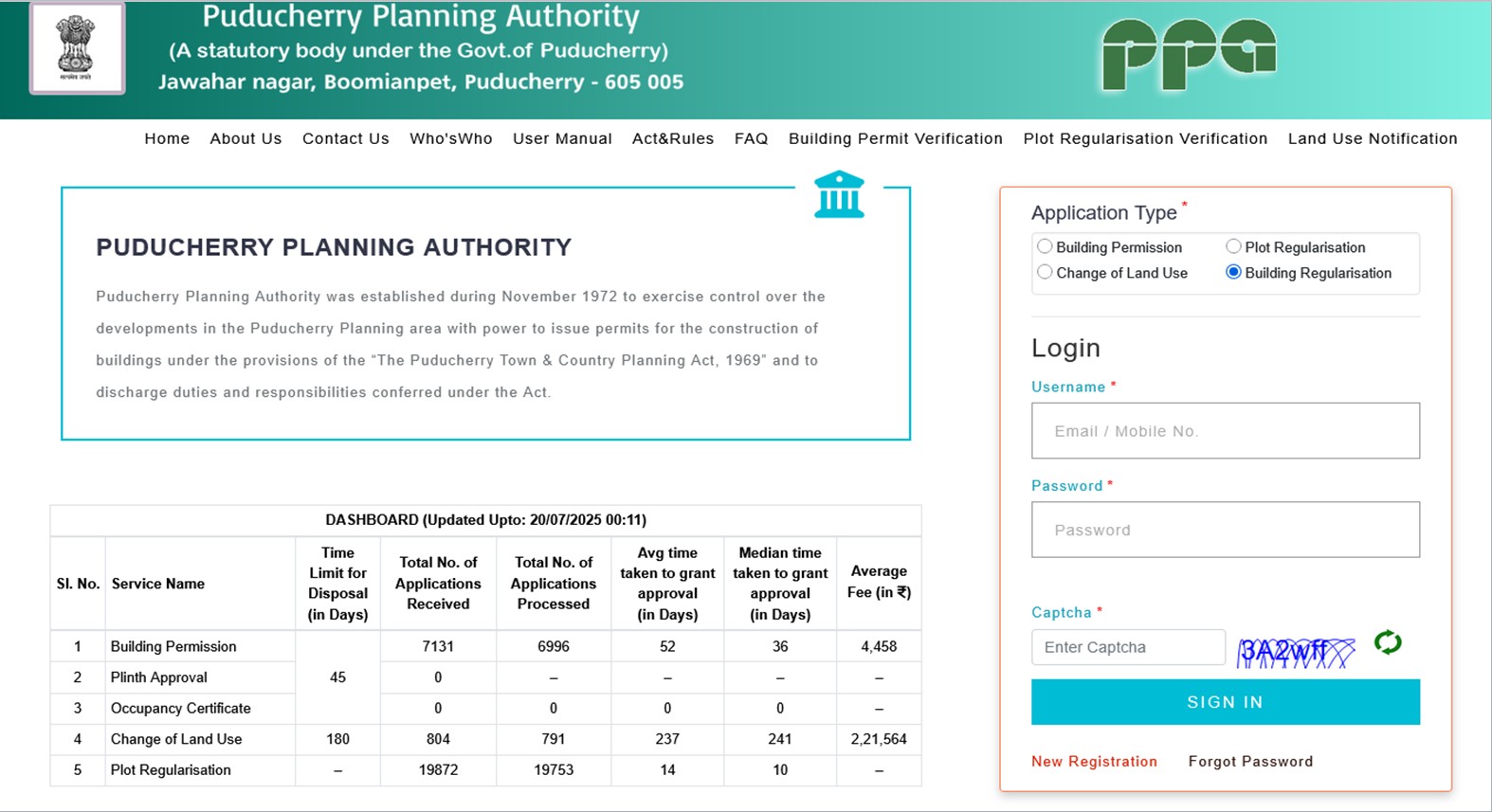The height and width of the screenshot is (812, 1492).
Task: Click the green PPA logo
Action: click(1189, 55)
